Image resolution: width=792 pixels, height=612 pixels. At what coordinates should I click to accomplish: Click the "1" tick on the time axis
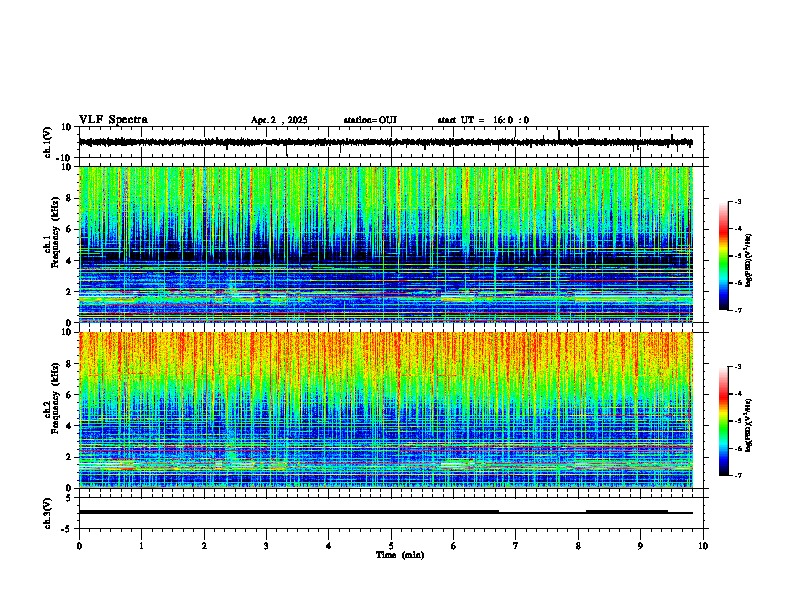(141, 546)
